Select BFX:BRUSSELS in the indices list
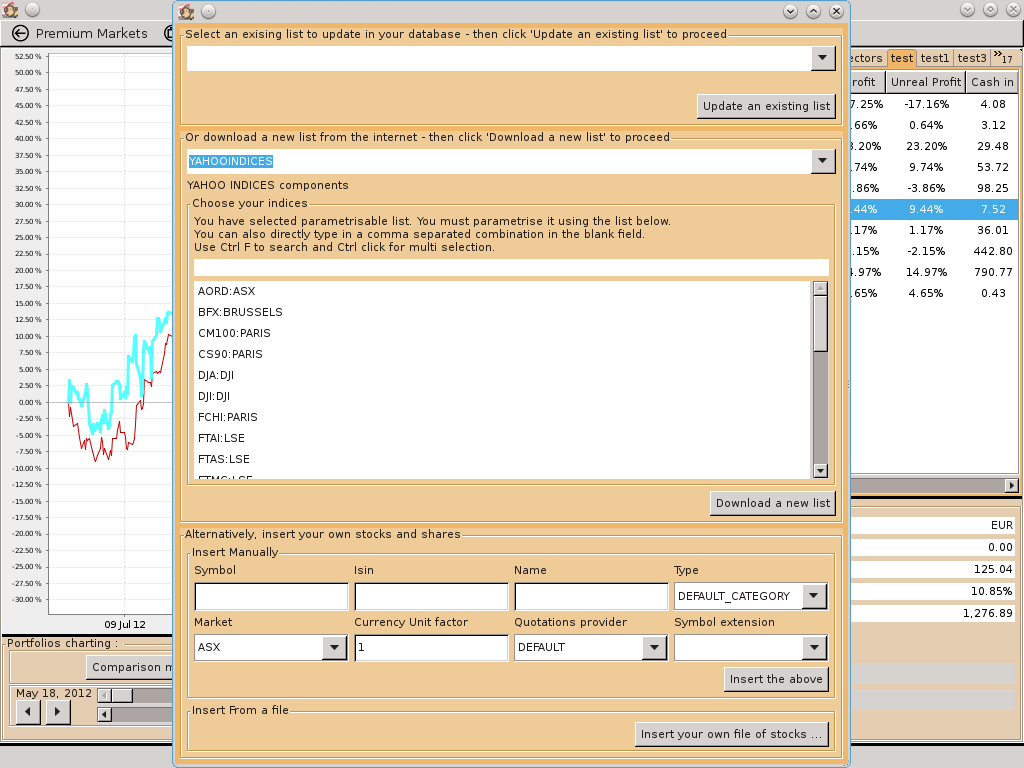 [503, 312]
